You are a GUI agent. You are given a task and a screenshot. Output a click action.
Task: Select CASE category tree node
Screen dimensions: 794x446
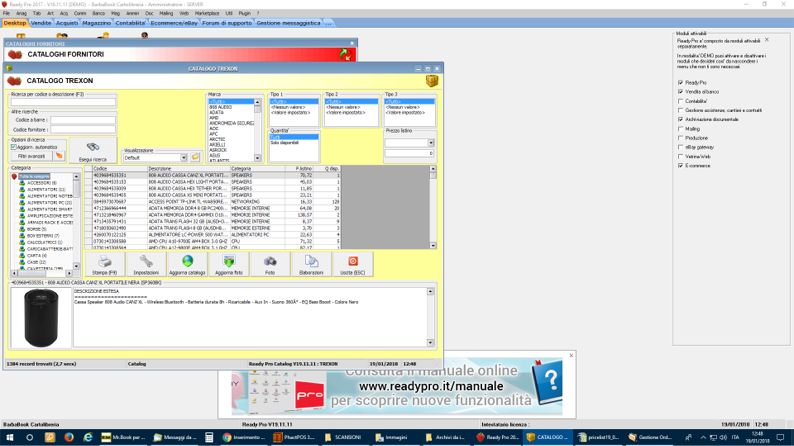pos(36,262)
